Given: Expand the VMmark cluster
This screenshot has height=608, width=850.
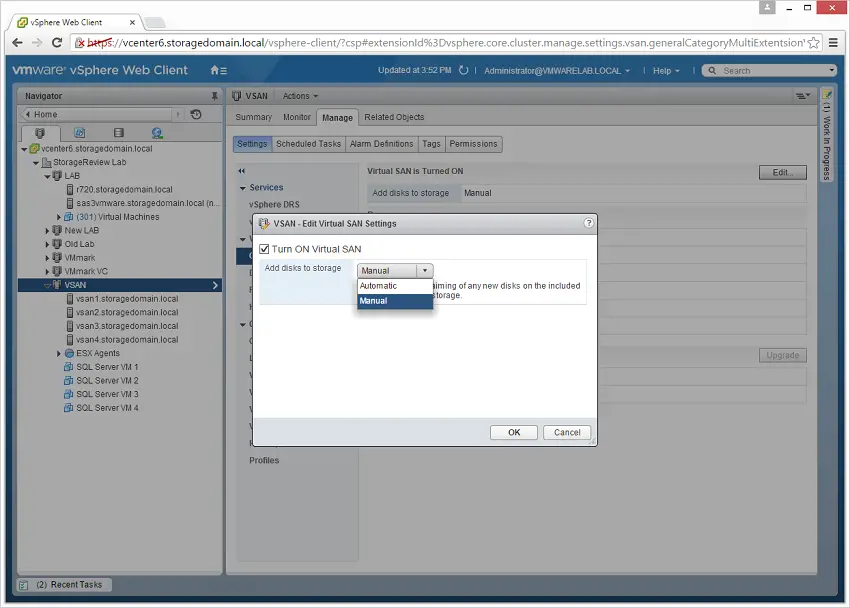Looking at the screenshot, I should [47, 258].
